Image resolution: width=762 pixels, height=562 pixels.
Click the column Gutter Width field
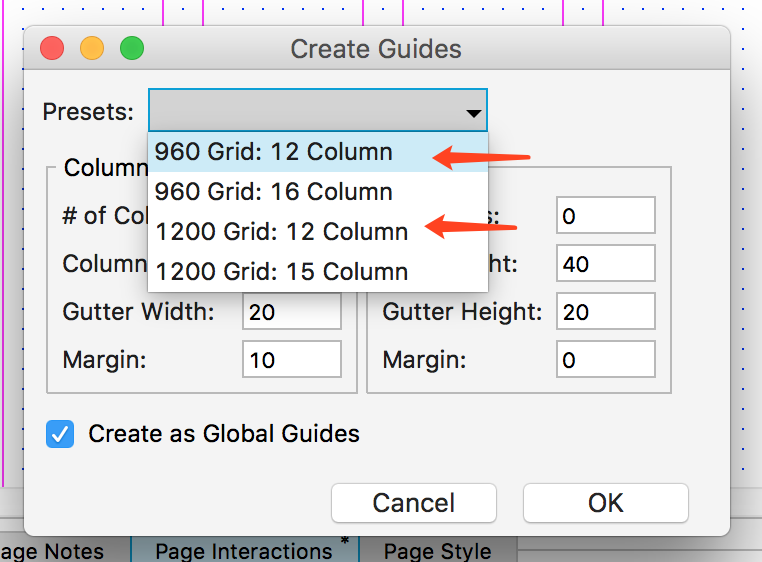click(291, 313)
